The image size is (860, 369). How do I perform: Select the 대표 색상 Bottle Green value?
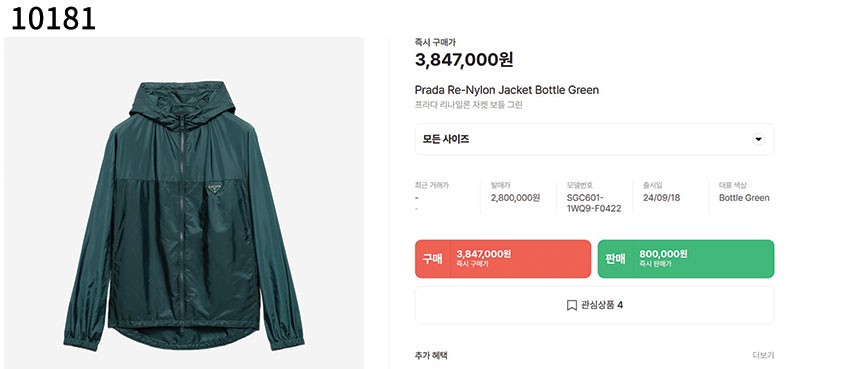click(x=744, y=198)
